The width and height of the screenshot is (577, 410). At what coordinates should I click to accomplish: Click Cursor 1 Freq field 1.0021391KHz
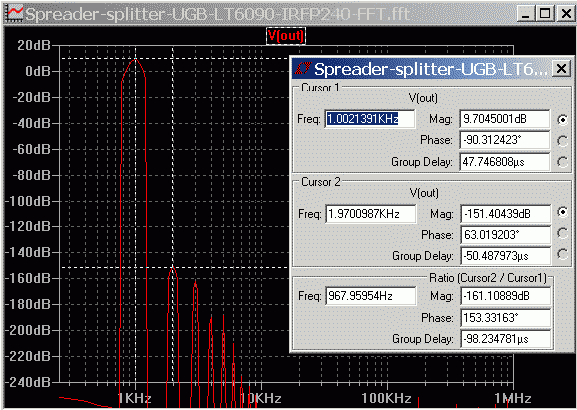pyautogui.click(x=370, y=119)
